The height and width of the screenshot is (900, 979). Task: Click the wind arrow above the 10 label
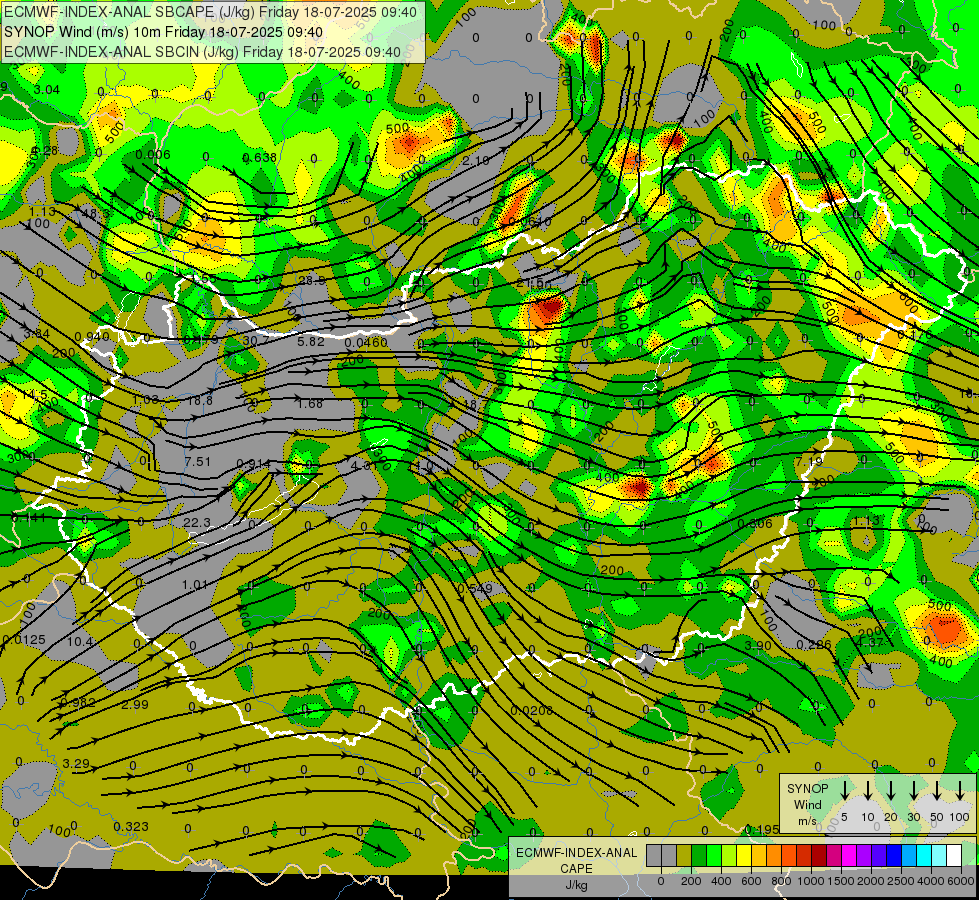point(868,789)
